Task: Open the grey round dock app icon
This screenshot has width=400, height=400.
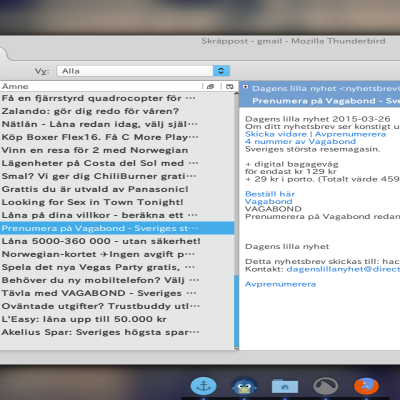Action: coord(325,386)
